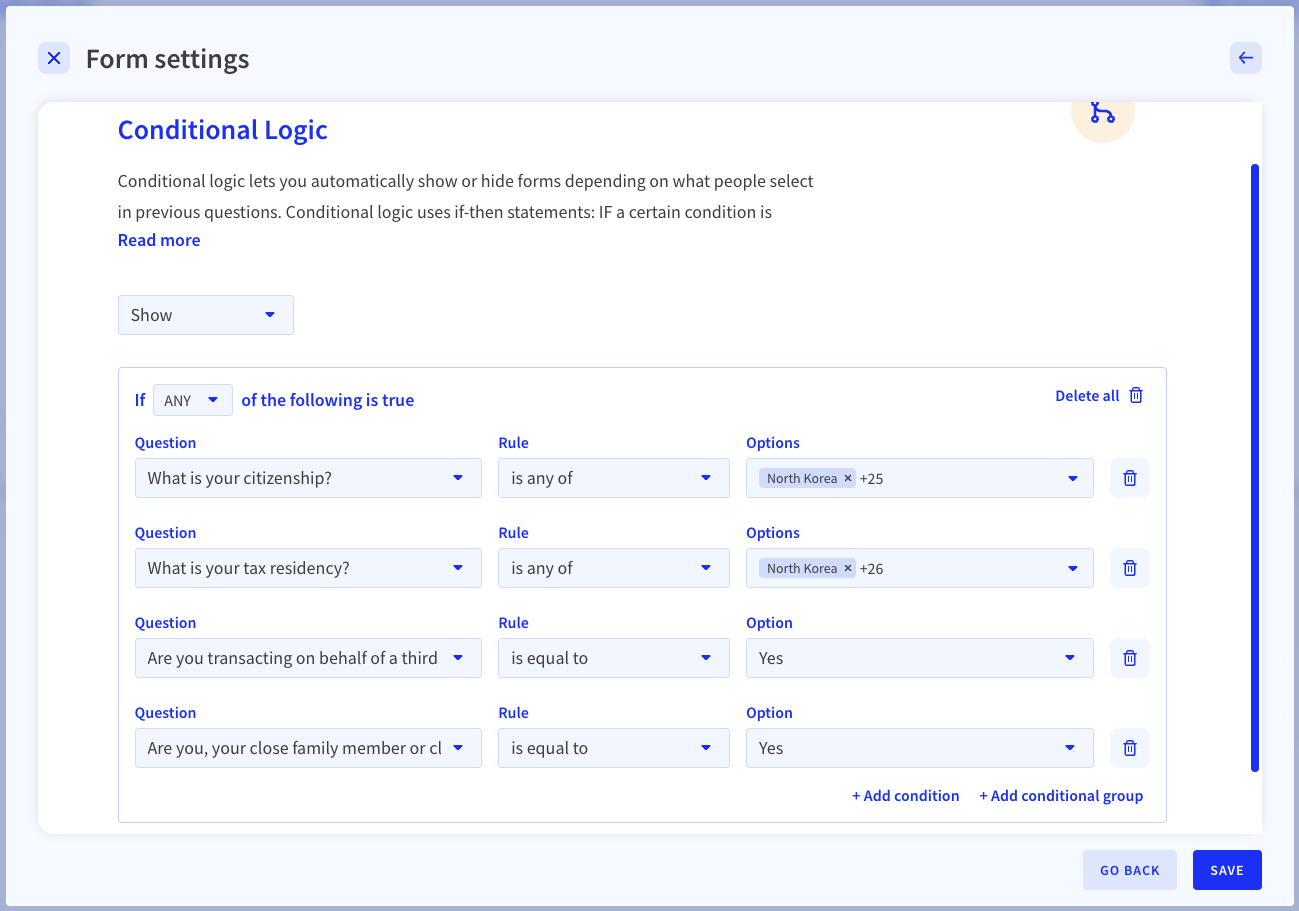This screenshot has height=911, width=1299.
Task: Open the citizenship 'is any of' rule dropdown
Action: point(614,478)
